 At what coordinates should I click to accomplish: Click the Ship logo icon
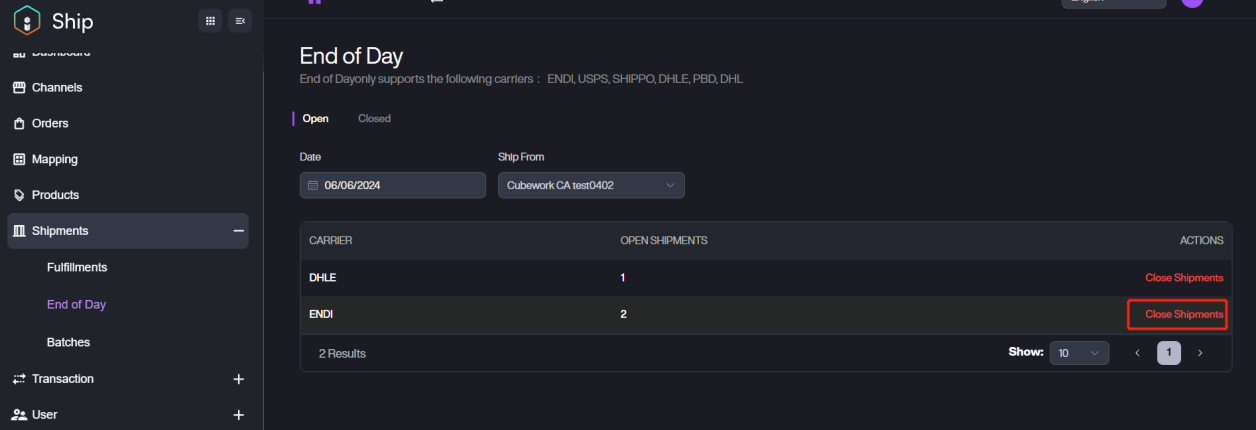(x=28, y=21)
